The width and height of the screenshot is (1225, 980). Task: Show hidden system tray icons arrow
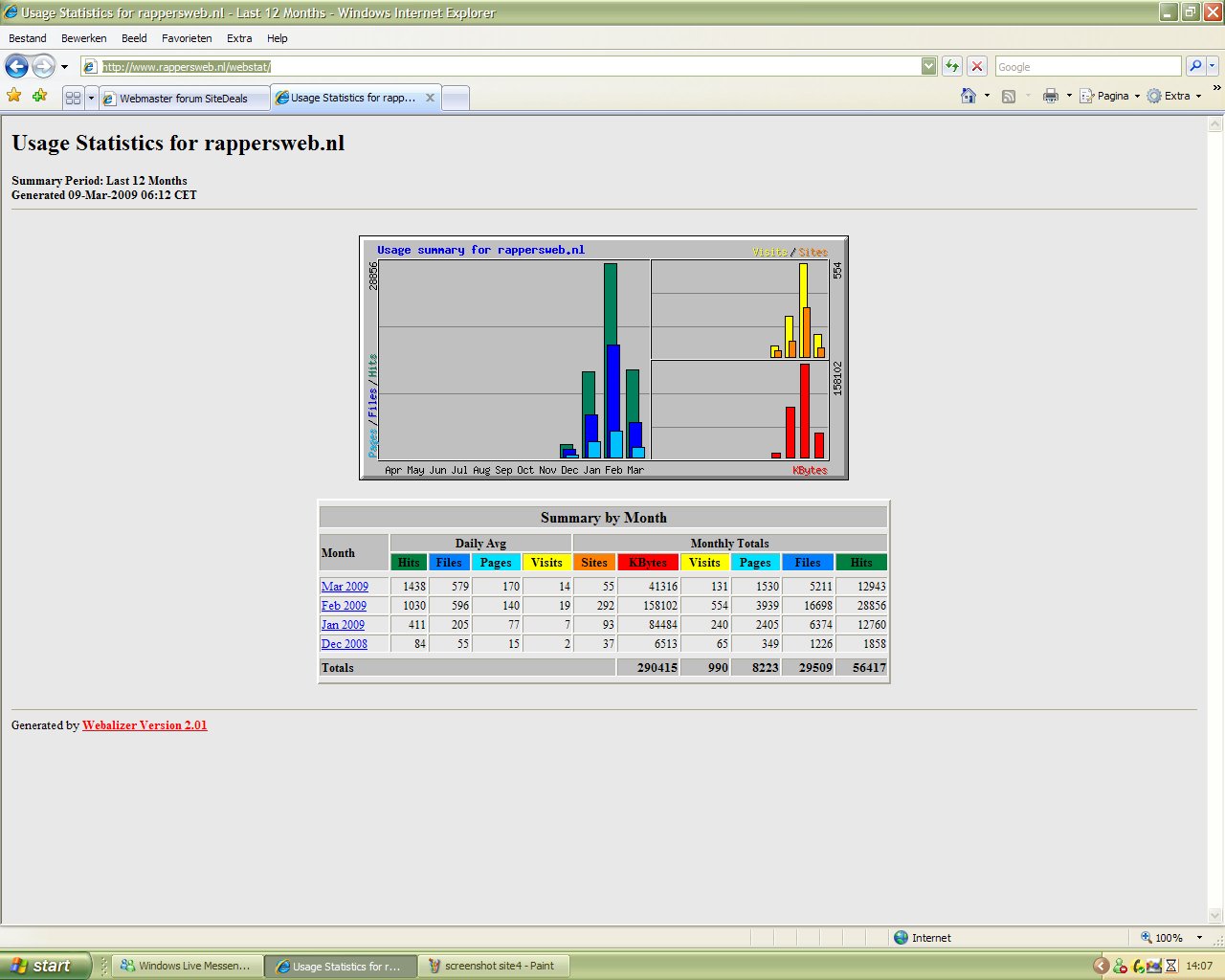point(1102,966)
